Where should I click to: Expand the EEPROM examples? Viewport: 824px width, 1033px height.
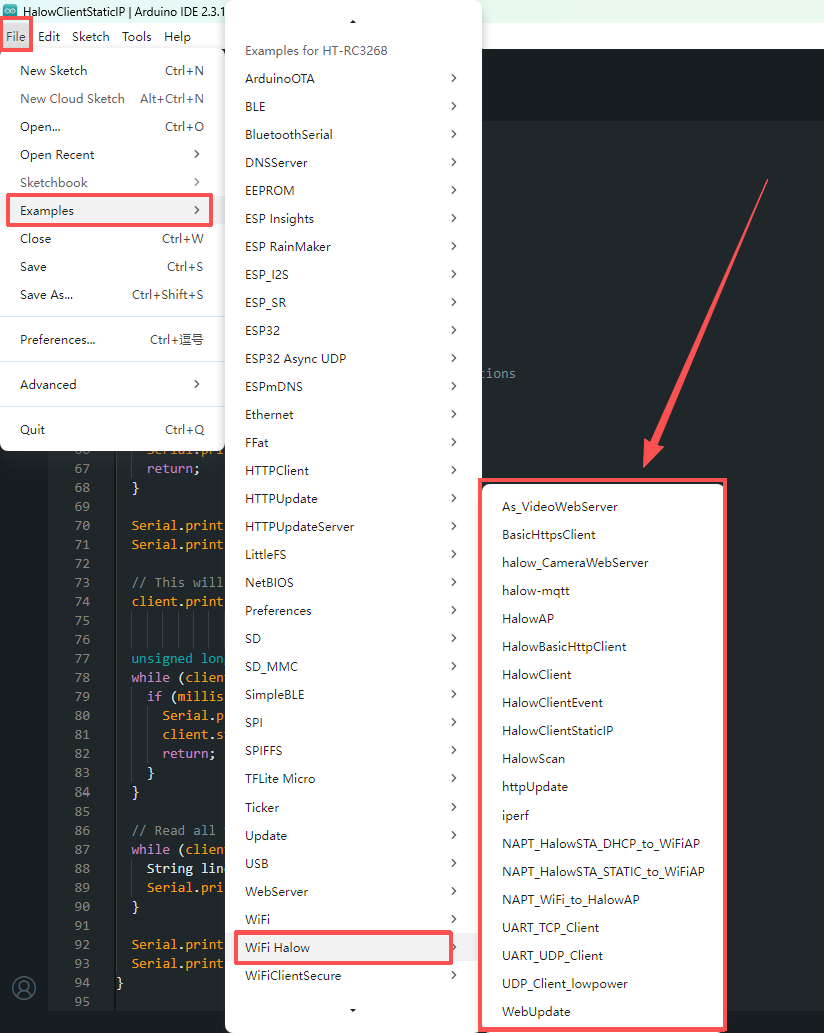pos(353,190)
